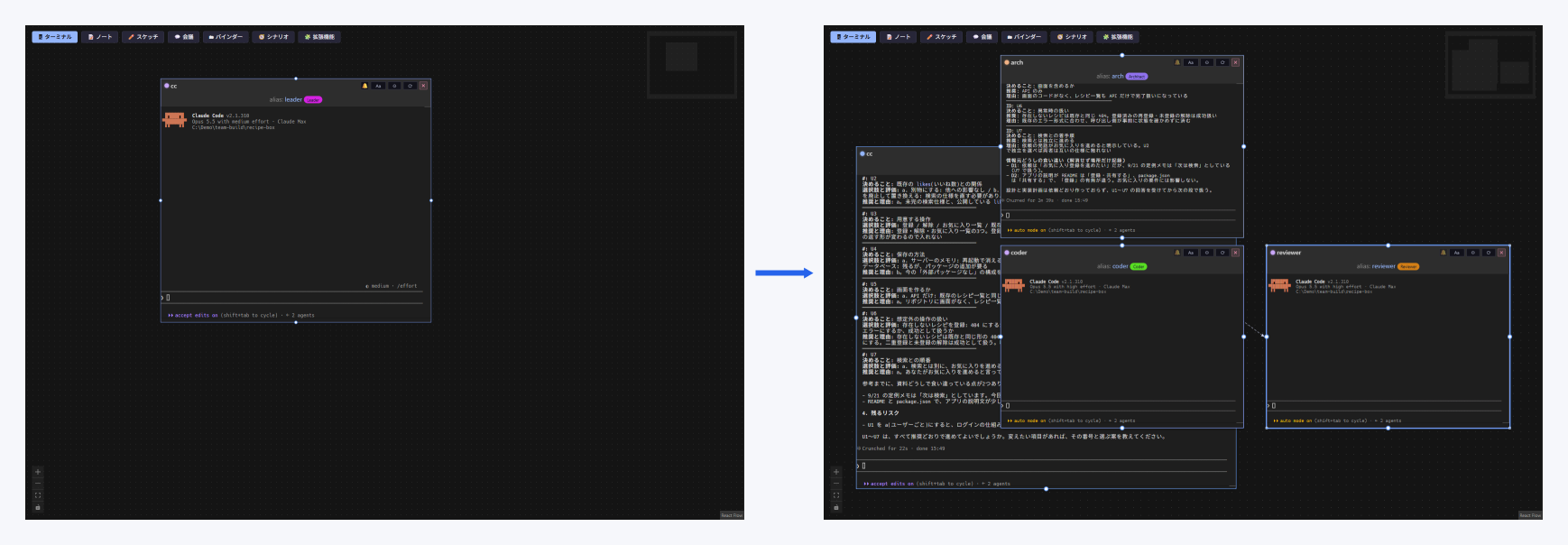Click the refresh icon in the reviewer window header
Viewport: 1568px width, 545px height.
(1489, 253)
